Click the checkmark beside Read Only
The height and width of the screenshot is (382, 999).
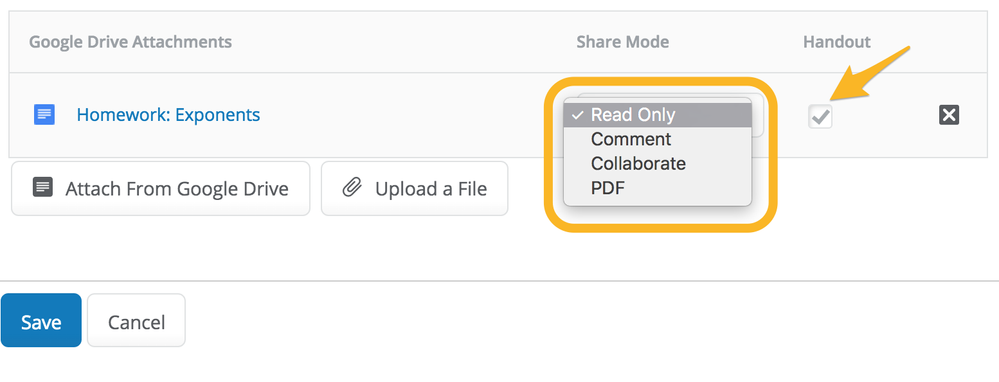click(577, 115)
